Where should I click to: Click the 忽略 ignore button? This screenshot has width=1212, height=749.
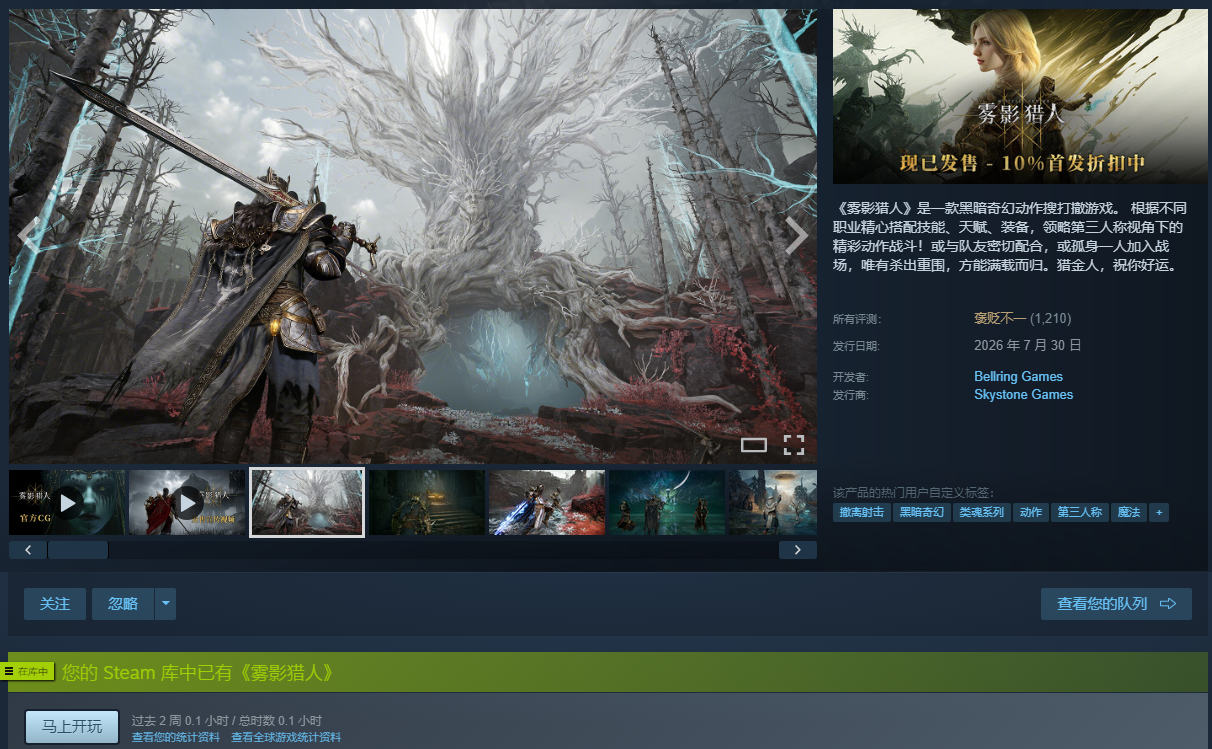tap(123, 604)
